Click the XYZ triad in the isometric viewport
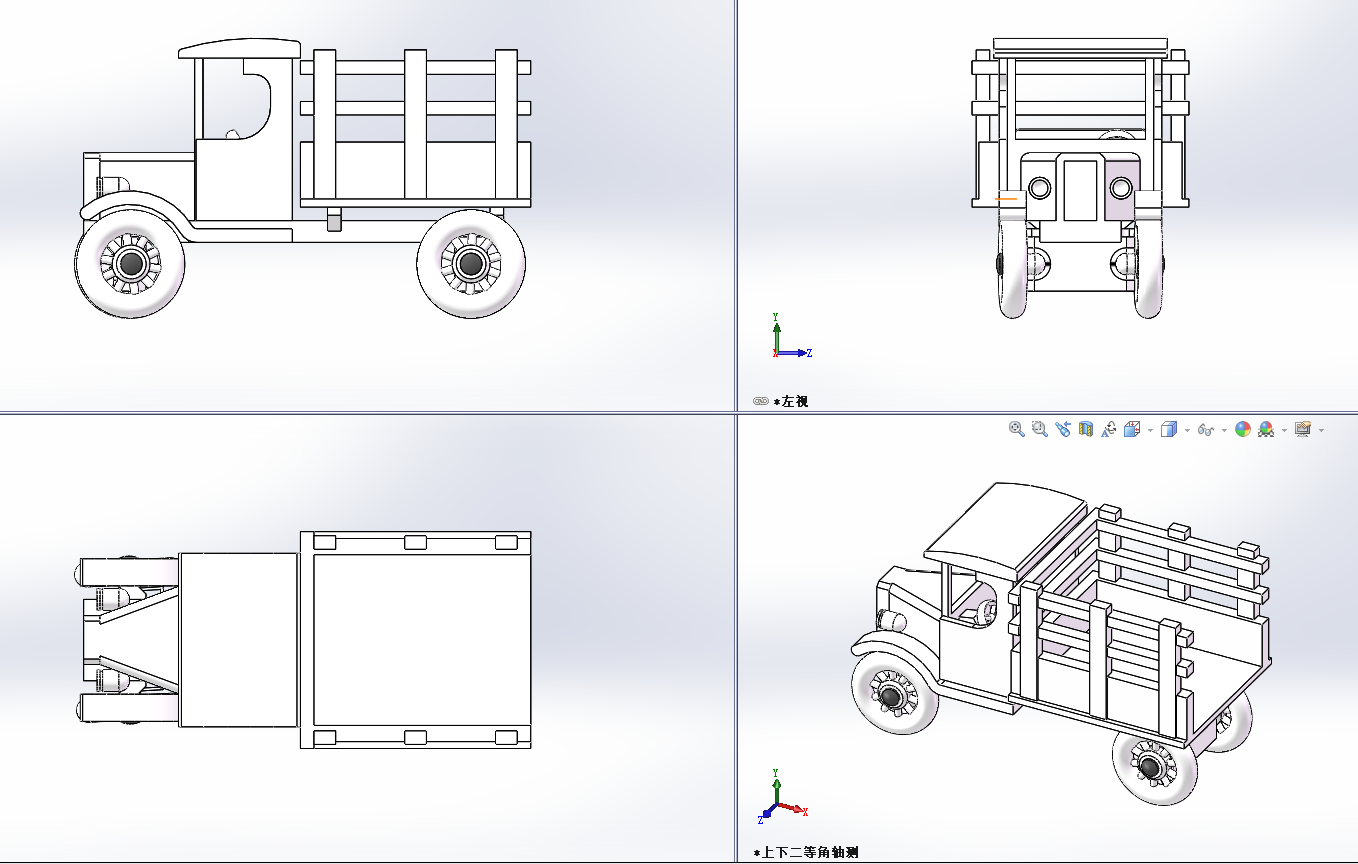 (x=782, y=798)
